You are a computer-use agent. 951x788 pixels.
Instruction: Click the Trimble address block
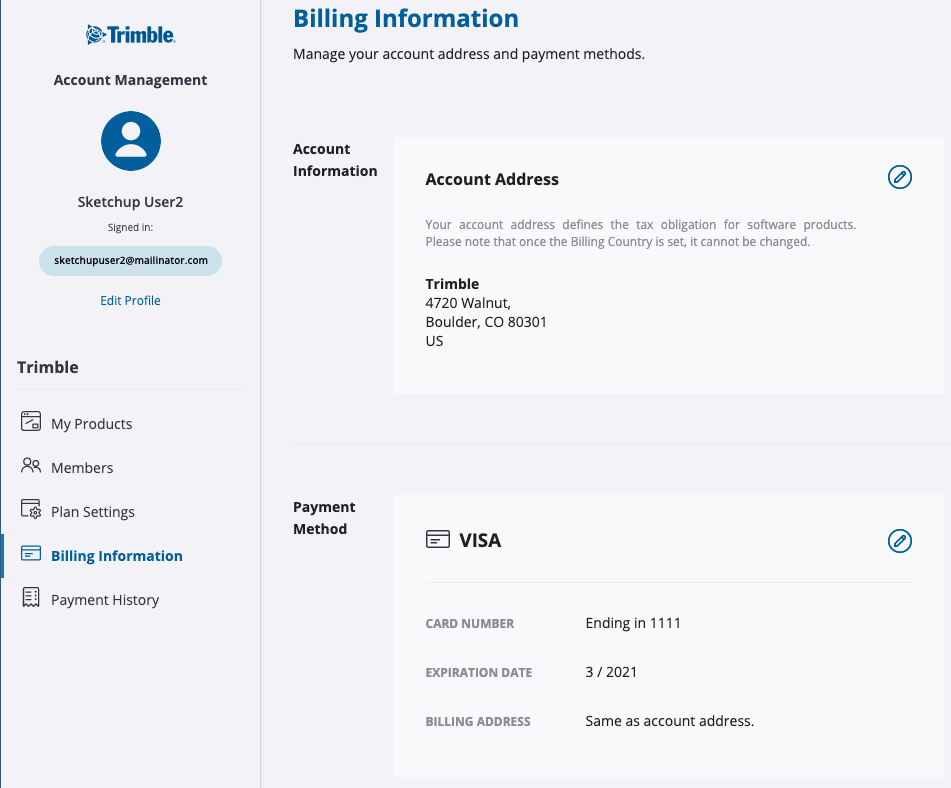[x=486, y=312]
